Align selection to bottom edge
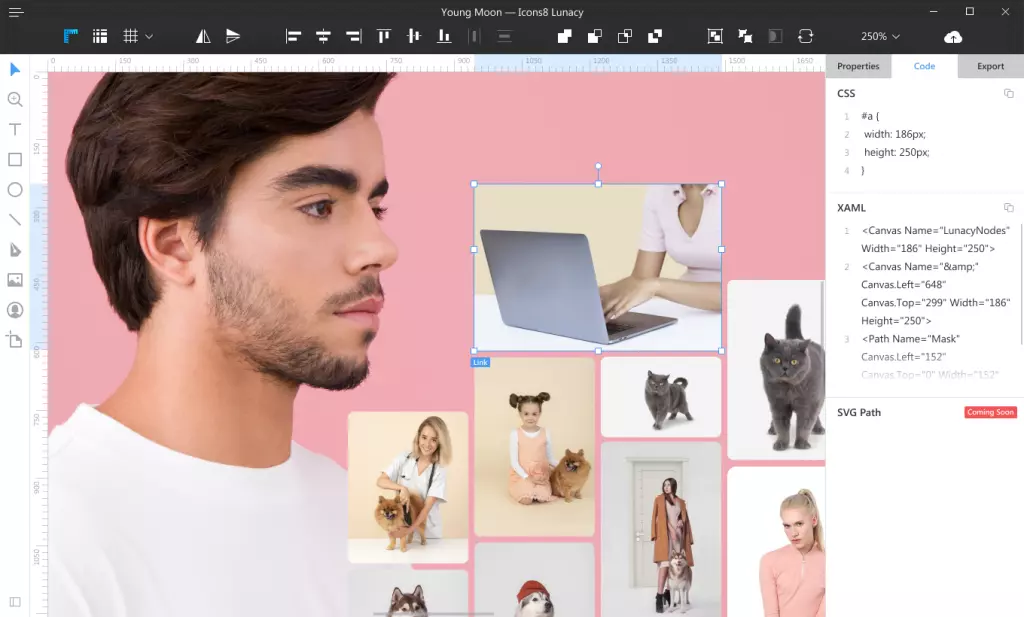The height and width of the screenshot is (617, 1024). click(x=444, y=36)
